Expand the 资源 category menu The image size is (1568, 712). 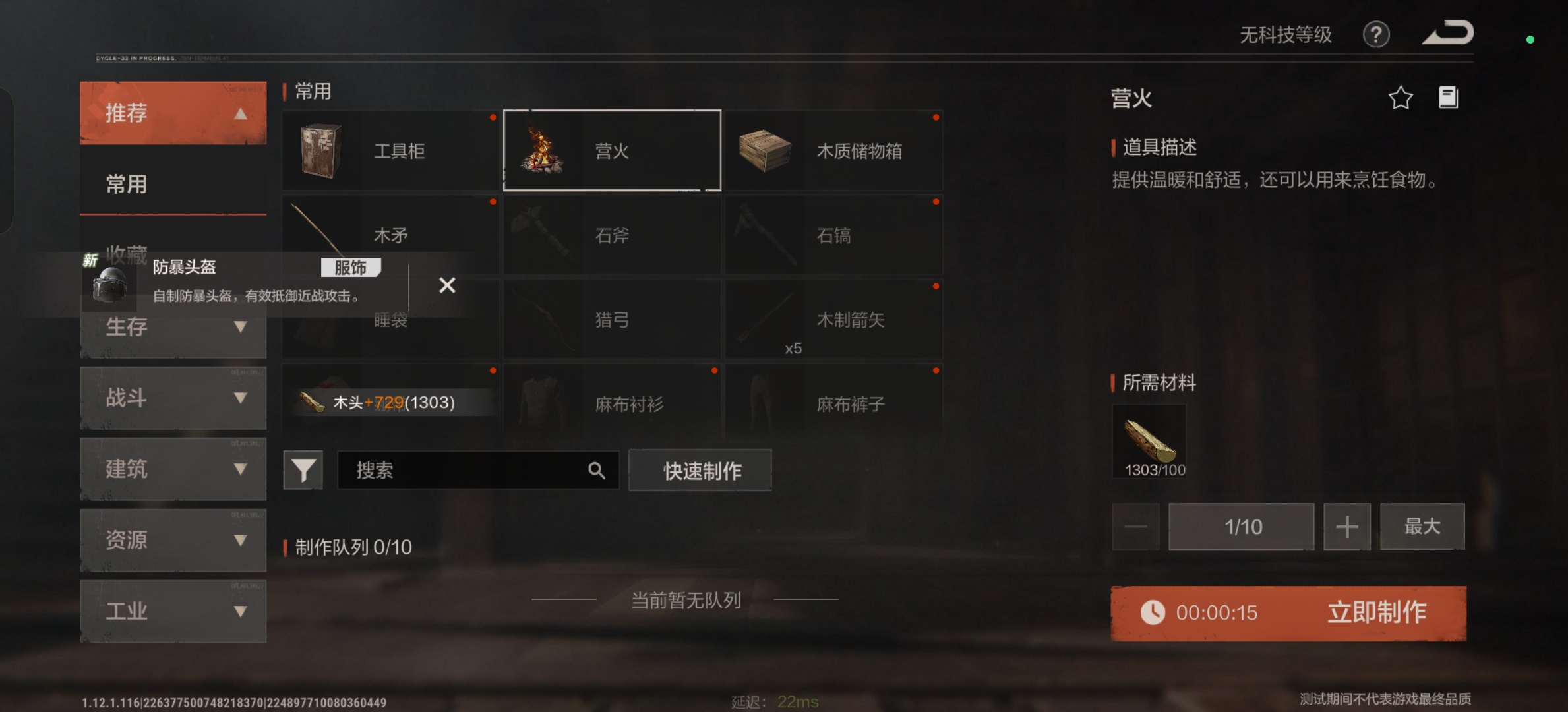(173, 540)
